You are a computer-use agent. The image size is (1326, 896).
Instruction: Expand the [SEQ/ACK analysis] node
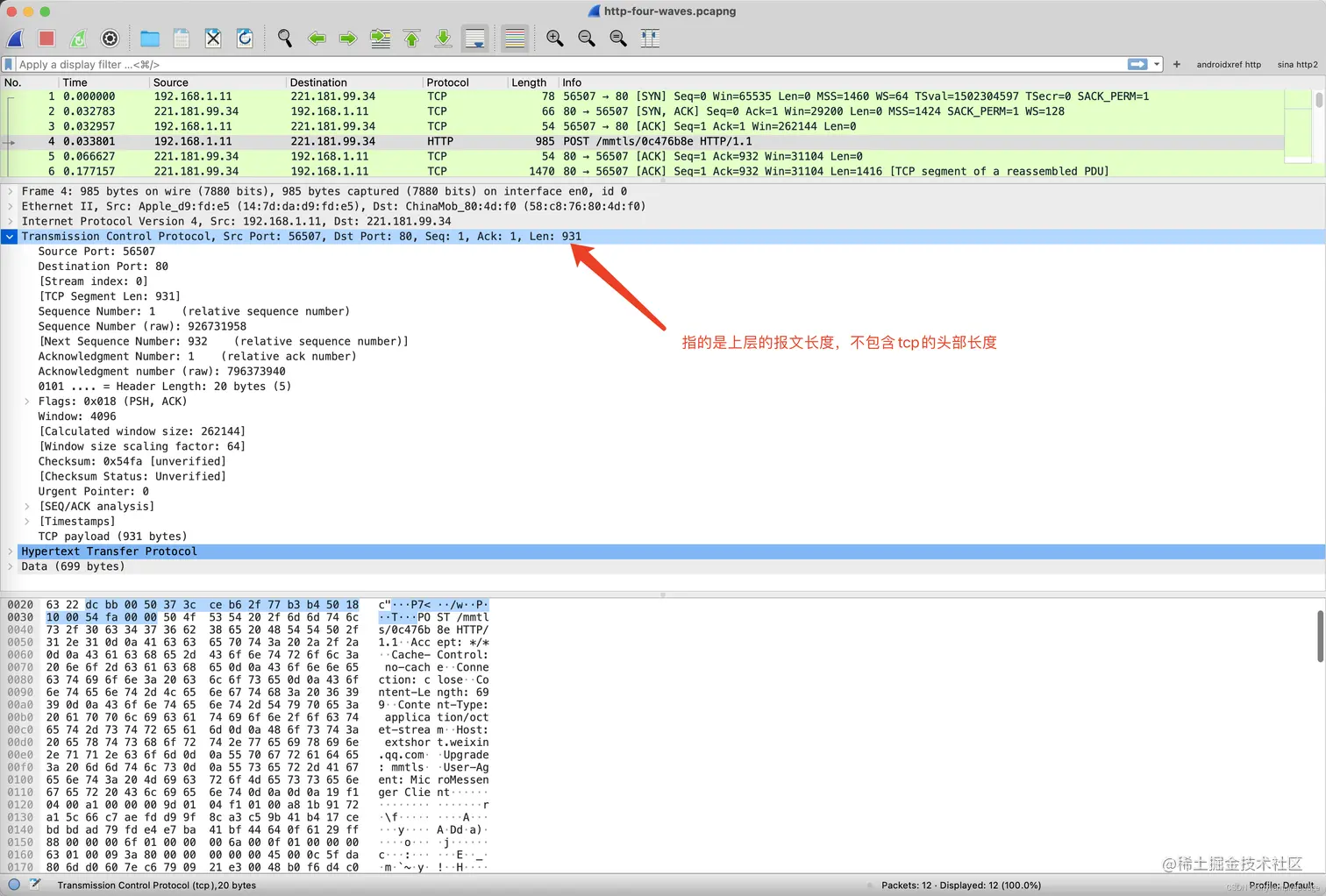(27, 507)
